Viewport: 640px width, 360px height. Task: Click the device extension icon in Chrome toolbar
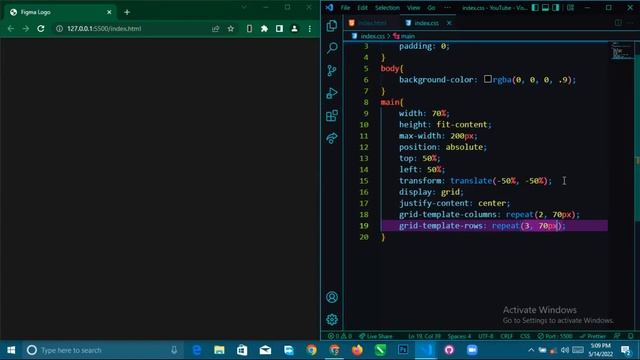(249, 29)
